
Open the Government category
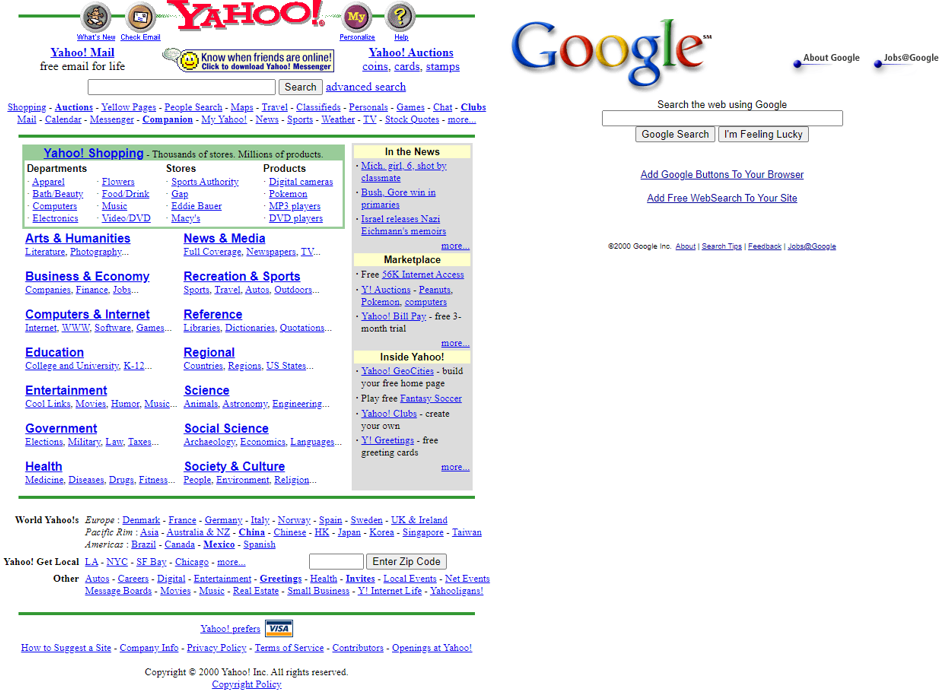pyautogui.click(x=61, y=428)
